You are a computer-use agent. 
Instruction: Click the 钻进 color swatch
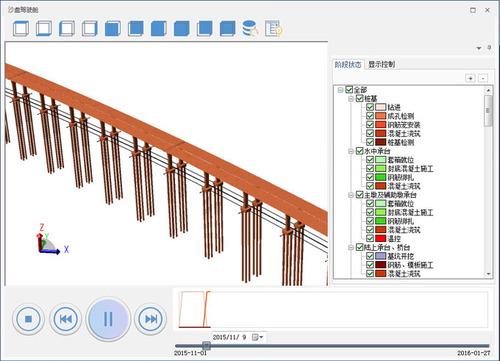pyautogui.click(x=380, y=107)
